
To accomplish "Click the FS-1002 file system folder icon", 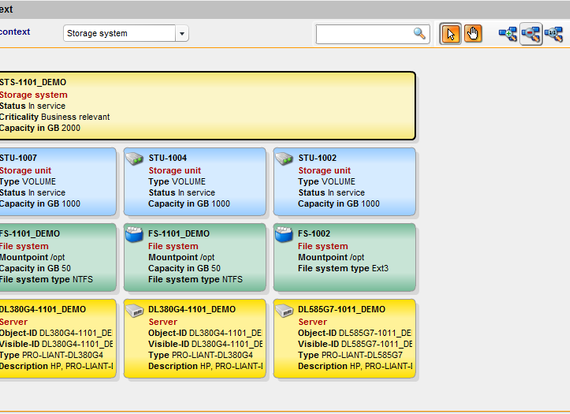I will [x=284, y=234].
